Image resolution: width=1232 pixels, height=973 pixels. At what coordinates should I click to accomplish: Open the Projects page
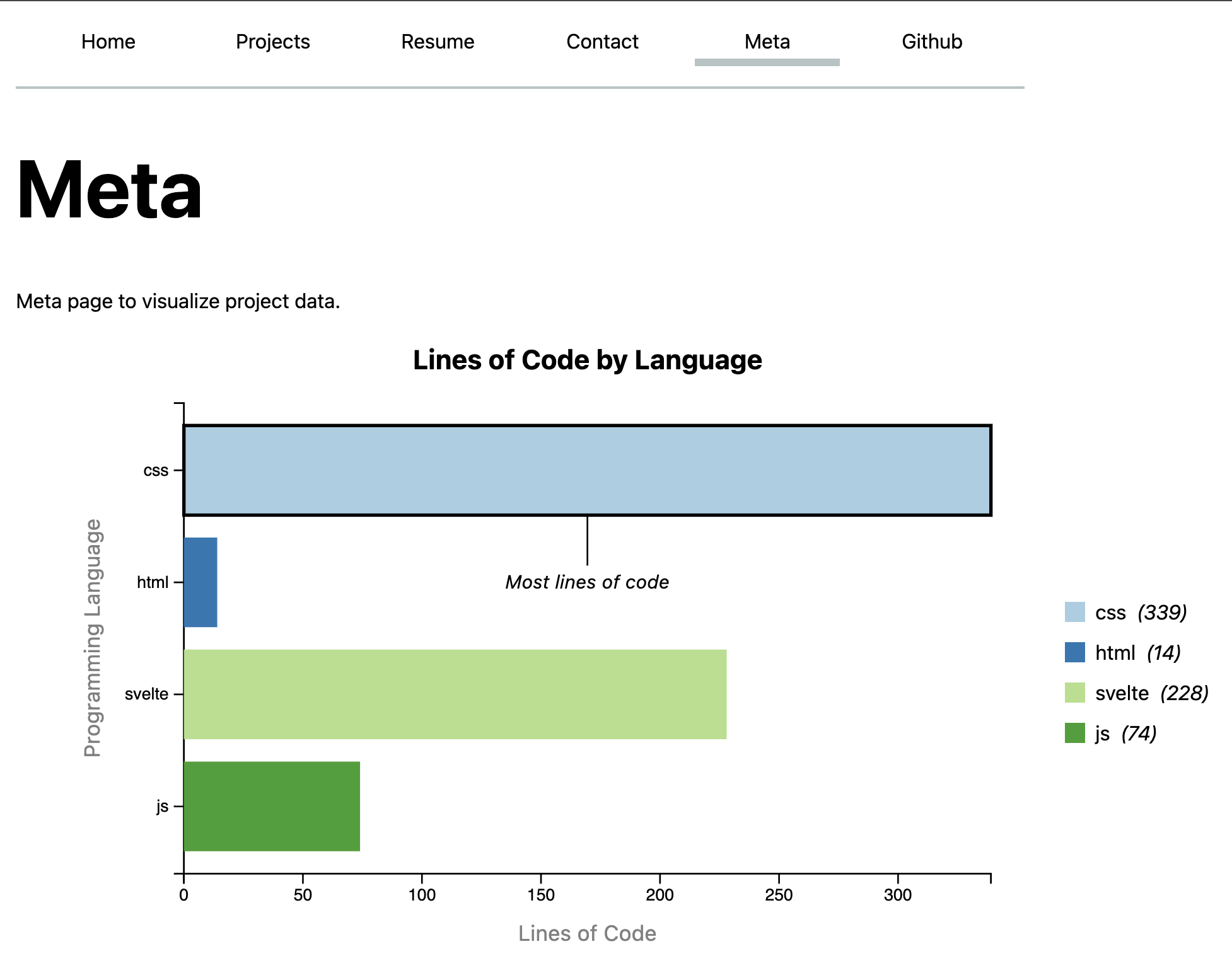coord(272,42)
